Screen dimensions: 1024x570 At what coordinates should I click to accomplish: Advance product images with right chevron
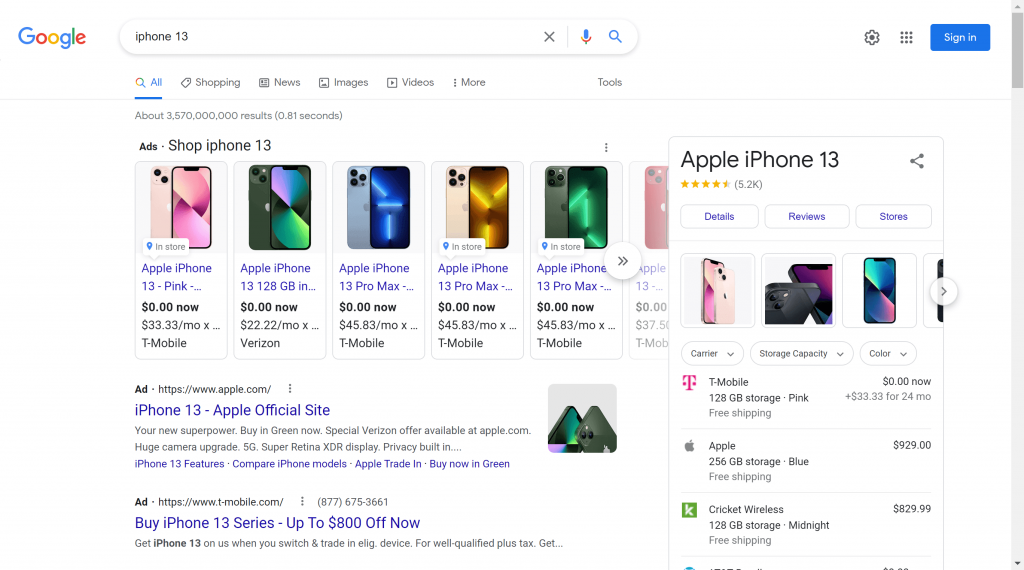(x=944, y=291)
